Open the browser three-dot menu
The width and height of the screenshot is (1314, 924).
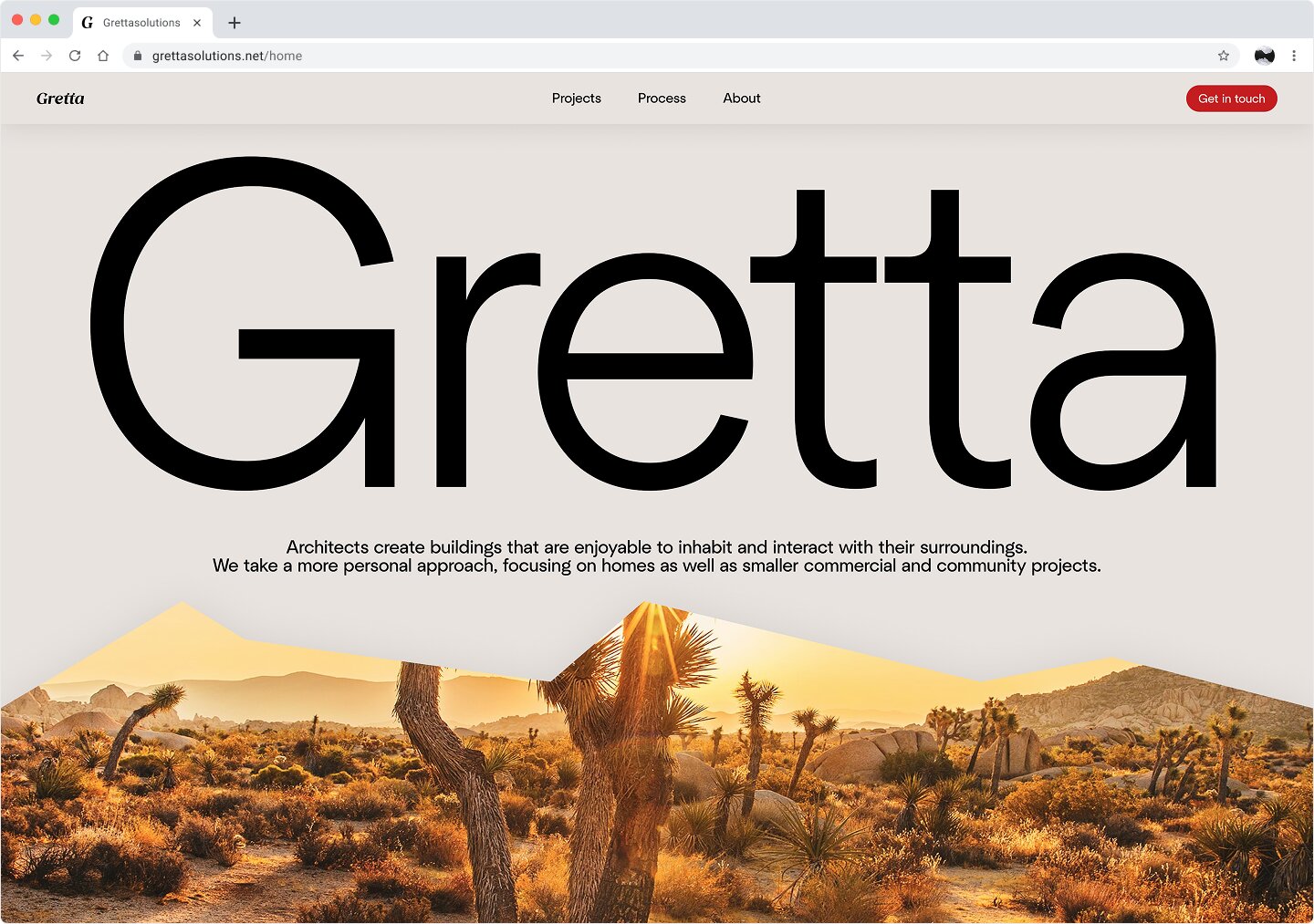click(x=1294, y=56)
